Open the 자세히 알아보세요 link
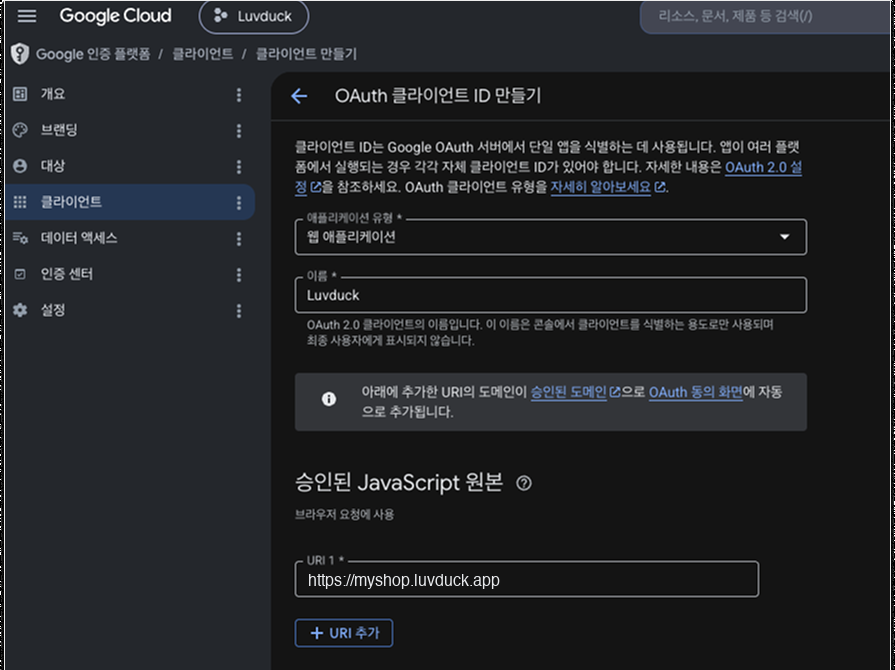 [600, 187]
